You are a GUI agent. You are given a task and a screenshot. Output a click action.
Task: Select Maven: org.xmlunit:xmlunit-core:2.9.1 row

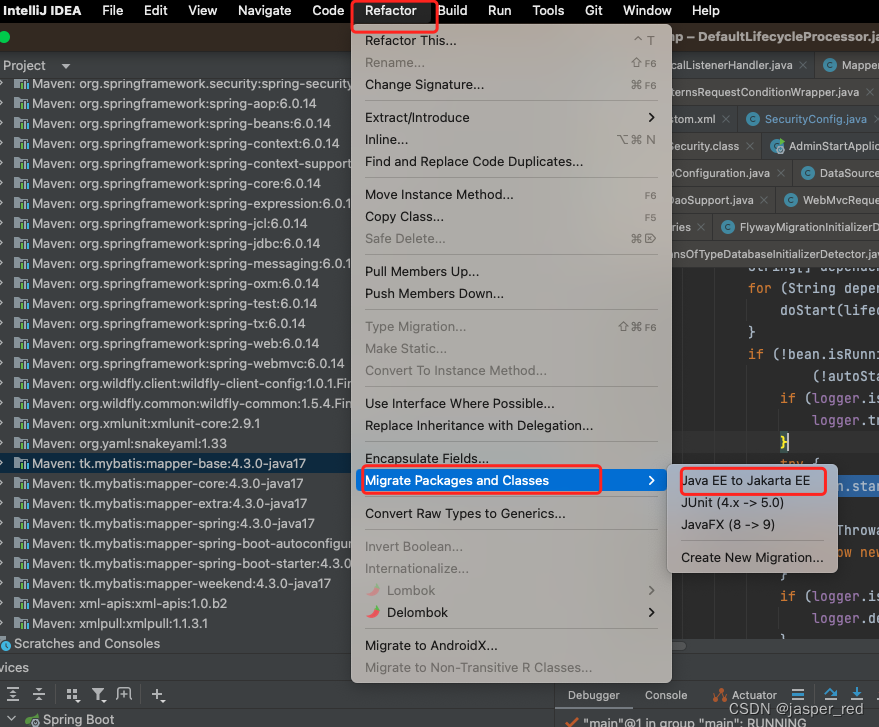[175, 424]
